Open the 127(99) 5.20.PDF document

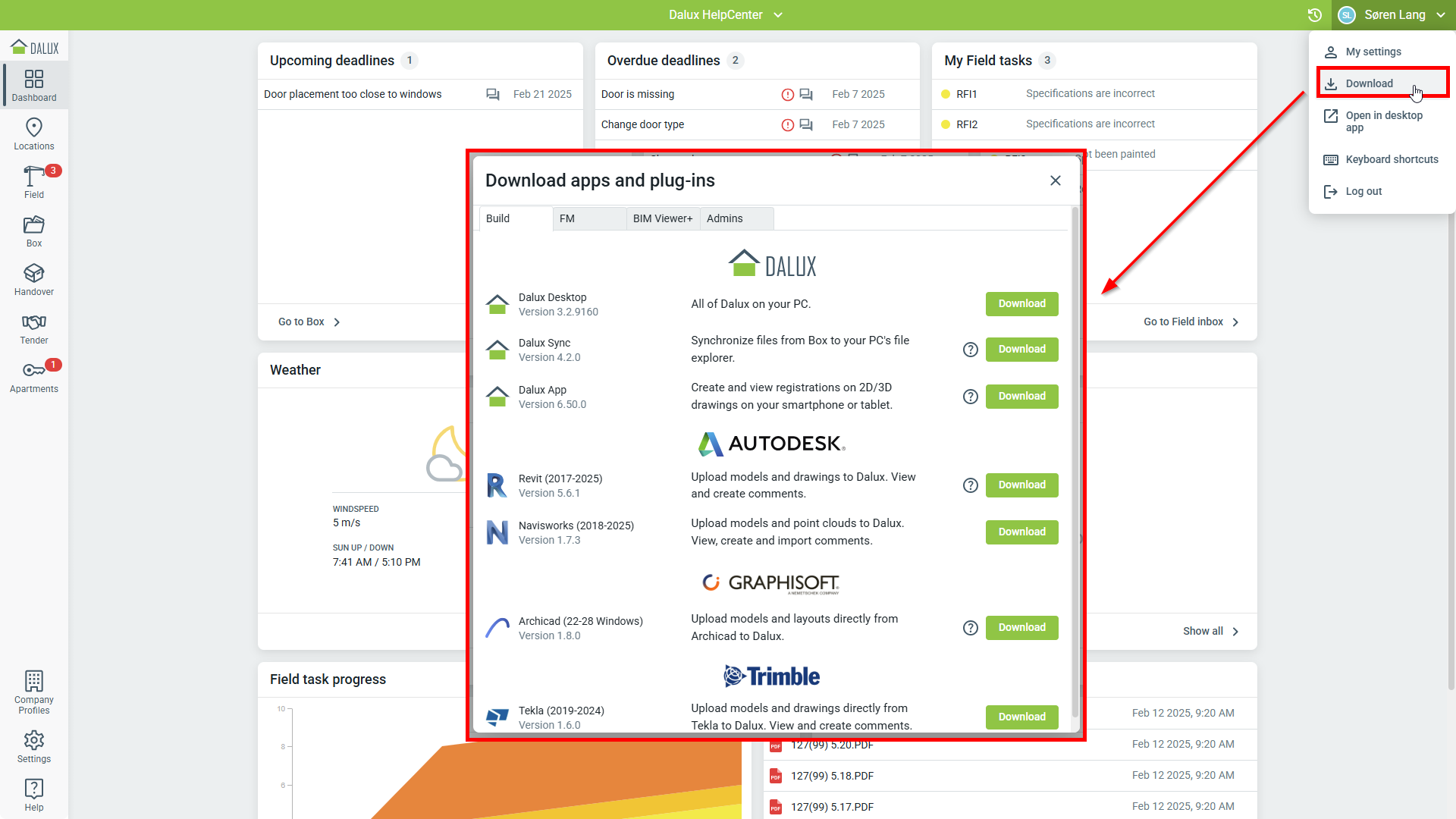(x=833, y=745)
